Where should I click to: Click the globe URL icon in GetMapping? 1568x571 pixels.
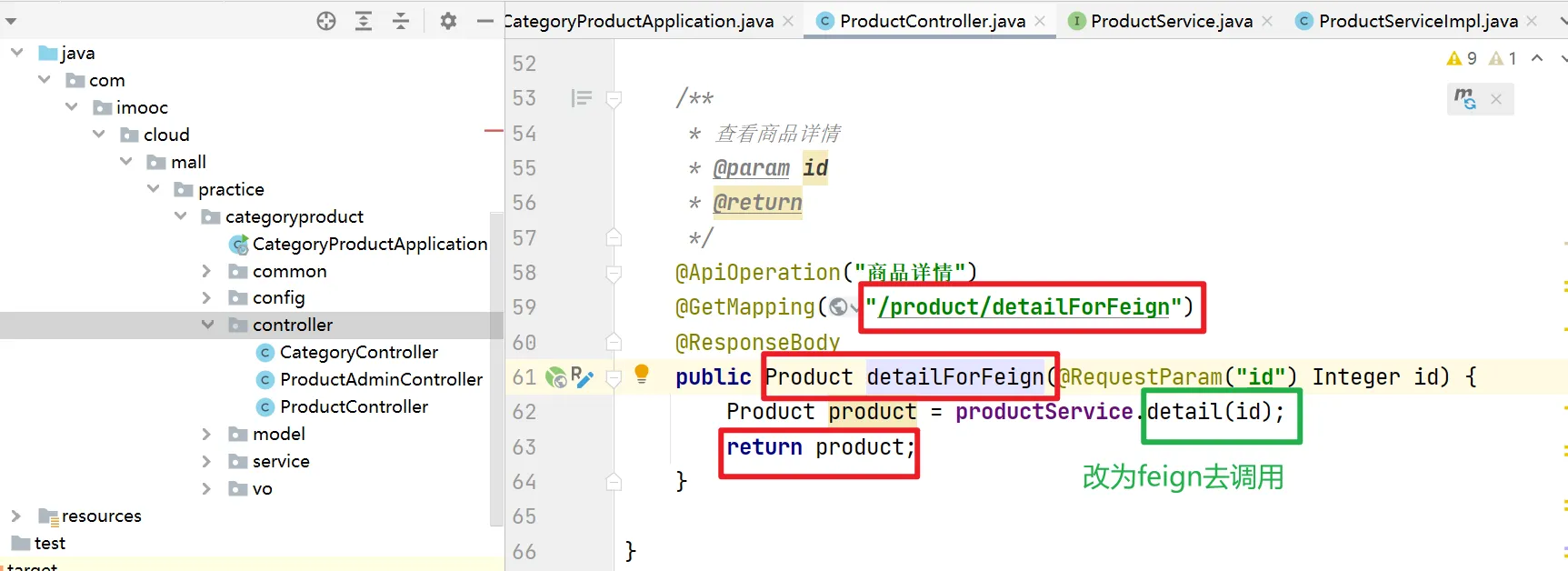[839, 307]
